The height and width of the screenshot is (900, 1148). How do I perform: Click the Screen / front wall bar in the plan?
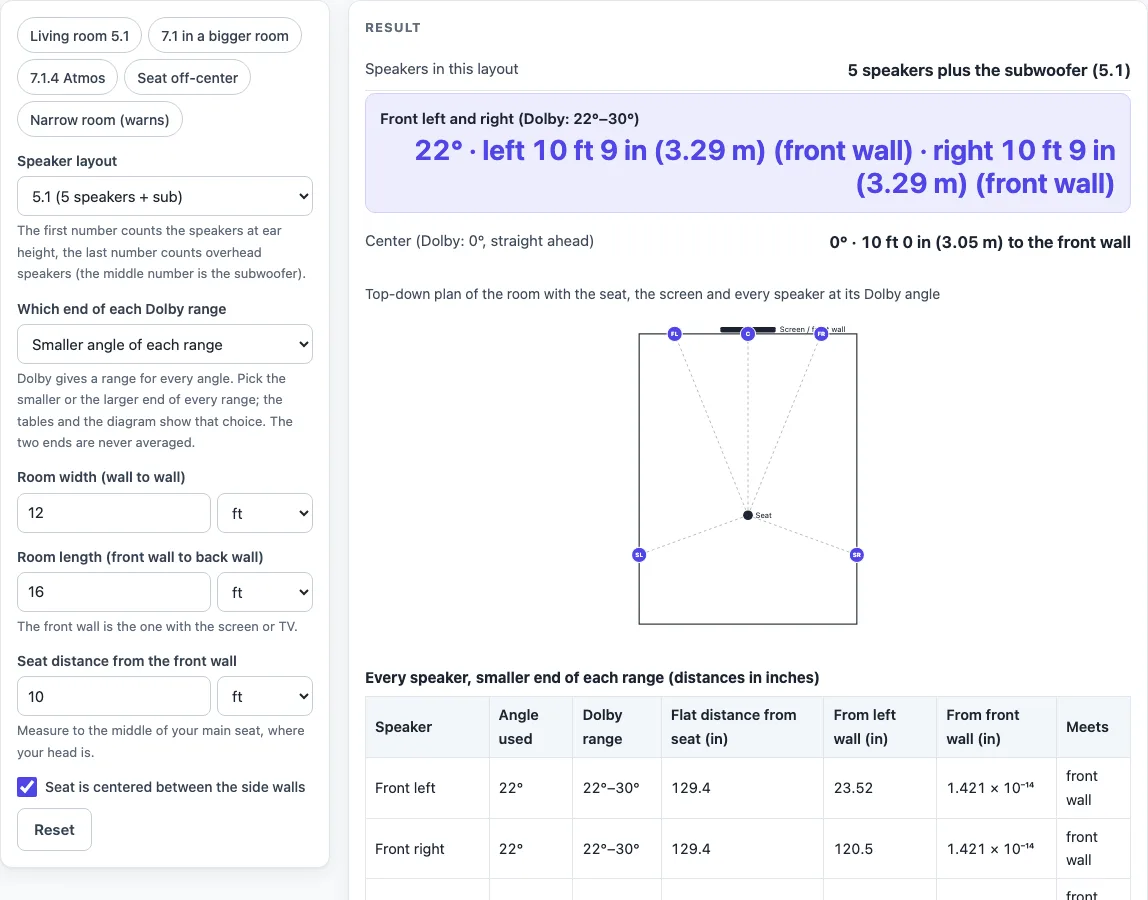pos(748,330)
